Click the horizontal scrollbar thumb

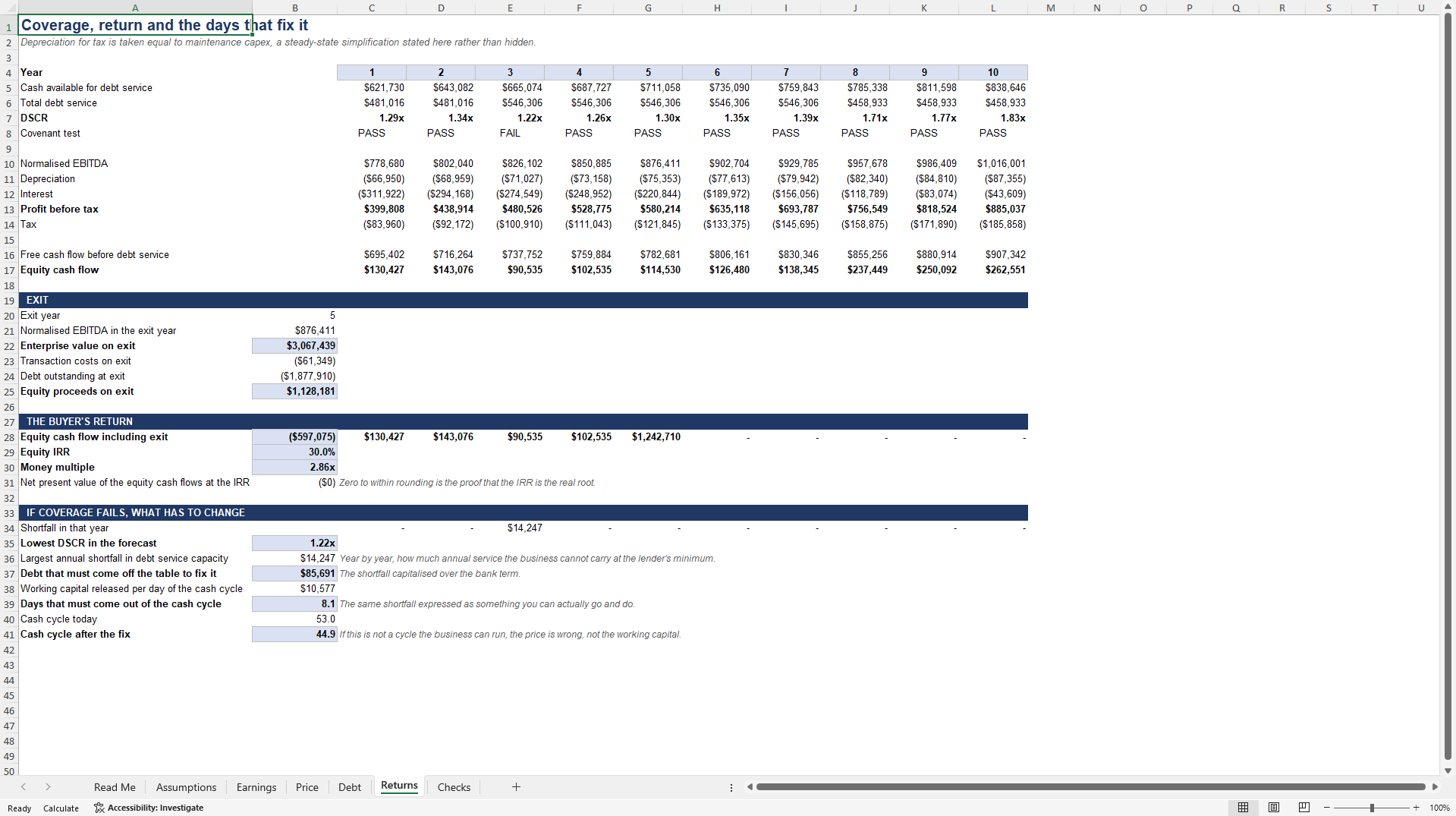pos(1090,787)
